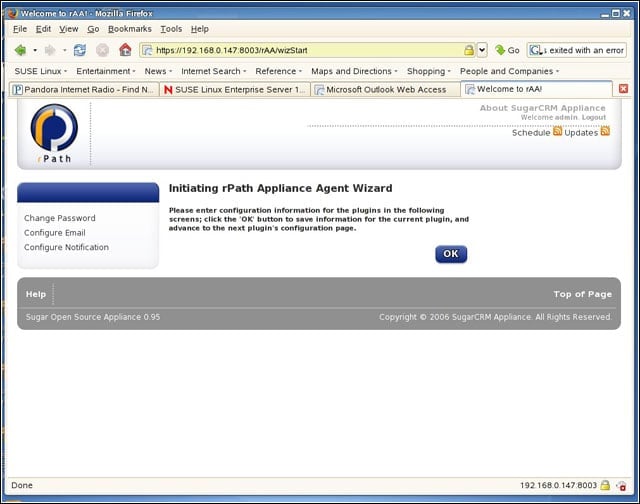Click the address bar site icon
The width and height of the screenshot is (640, 504).
(147, 50)
